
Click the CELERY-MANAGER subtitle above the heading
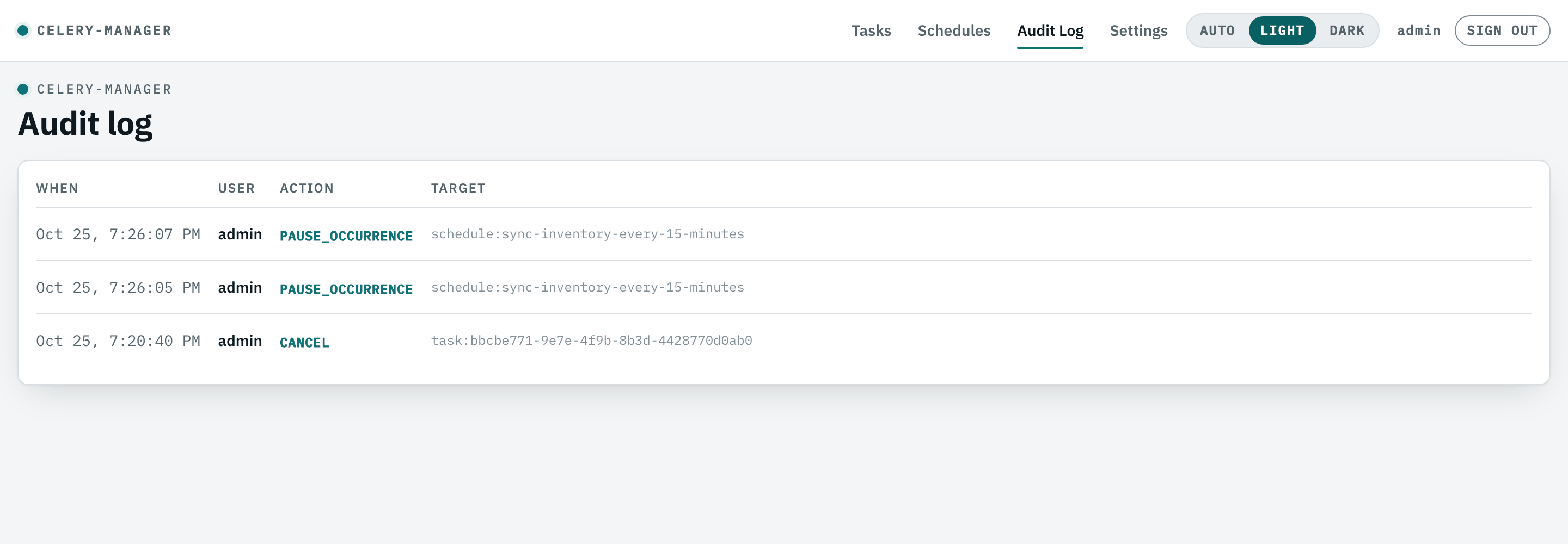[x=104, y=89]
